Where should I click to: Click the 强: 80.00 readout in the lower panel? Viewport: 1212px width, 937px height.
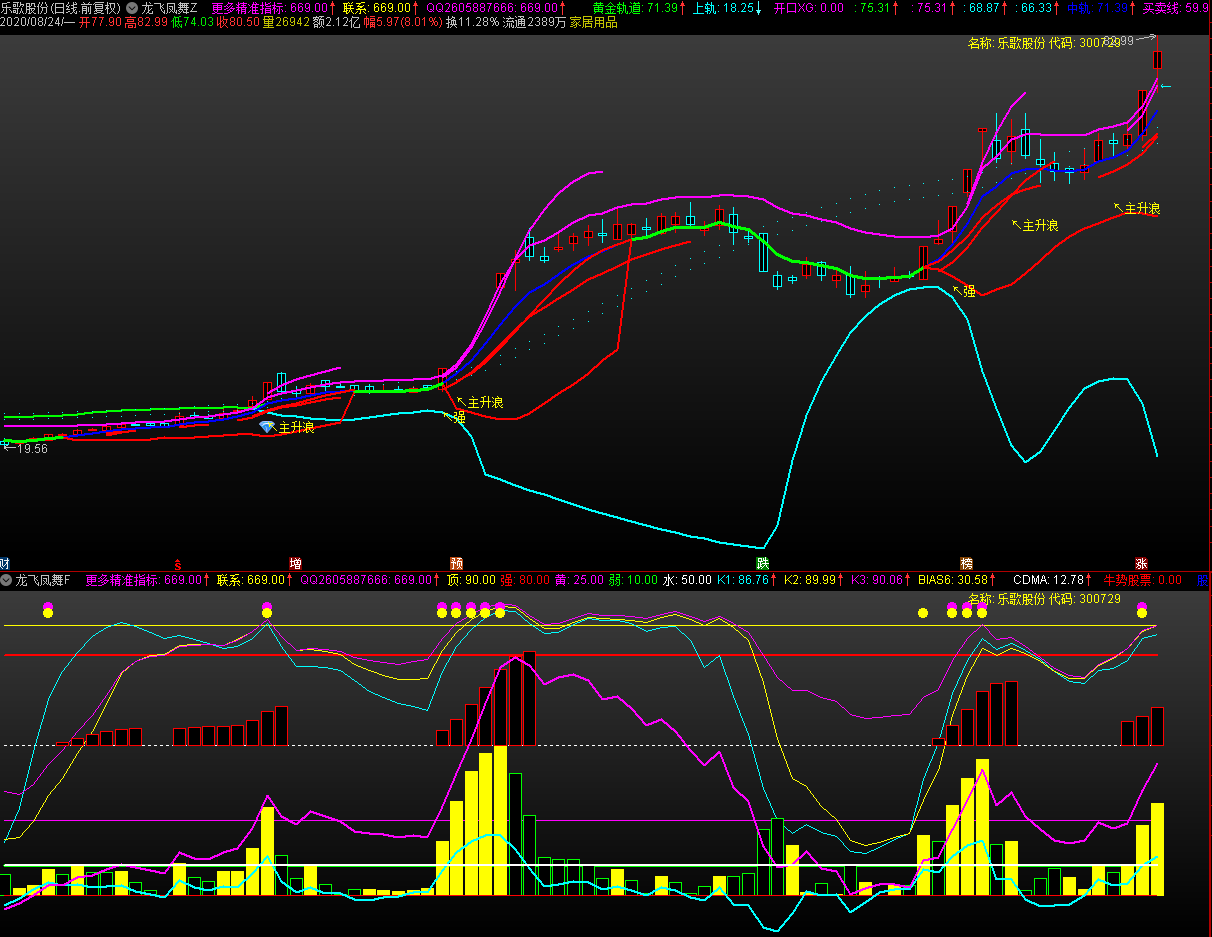(x=524, y=580)
